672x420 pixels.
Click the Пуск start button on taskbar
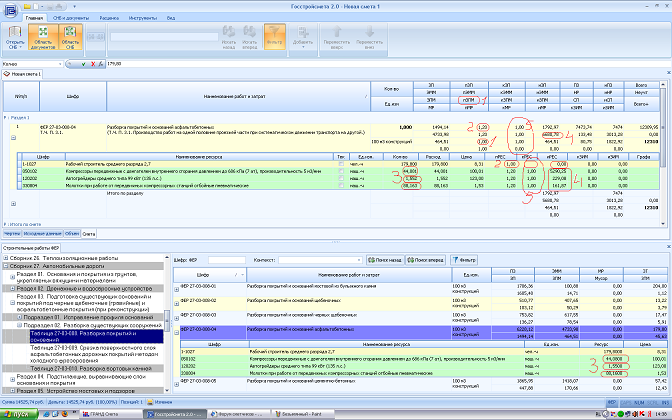tap(17, 412)
